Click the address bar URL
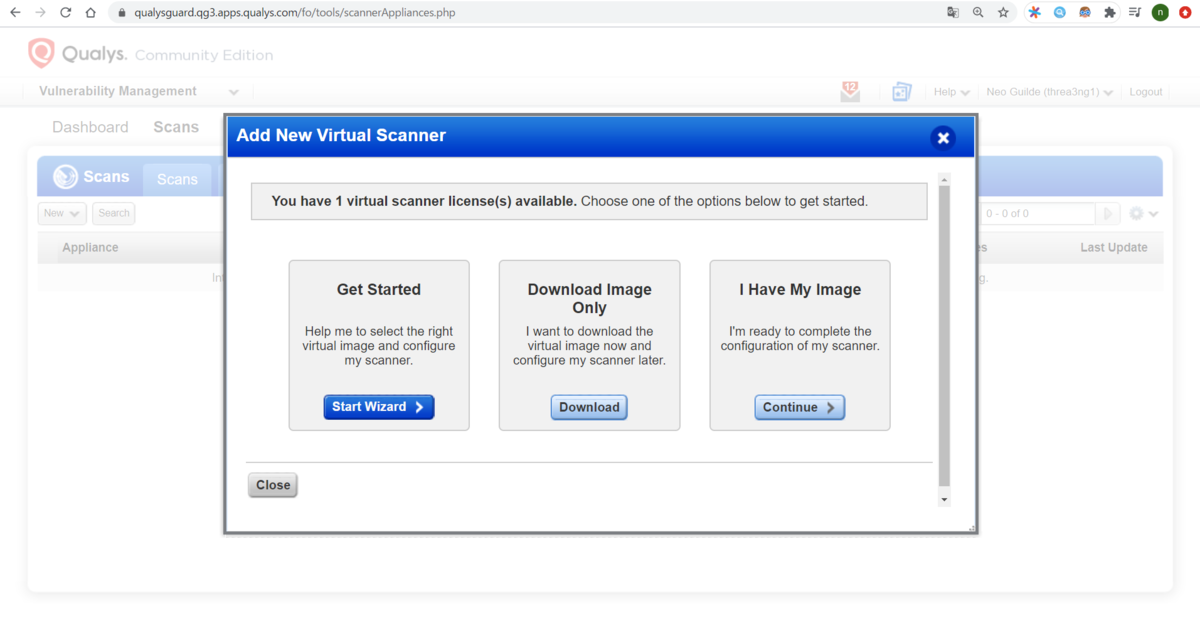Image resolution: width=1200 pixels, height=618 pixels. (296, 13)
